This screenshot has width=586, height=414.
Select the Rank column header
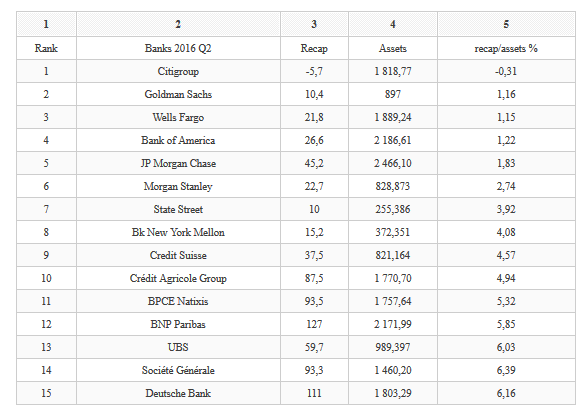click(x=46, y=48)
